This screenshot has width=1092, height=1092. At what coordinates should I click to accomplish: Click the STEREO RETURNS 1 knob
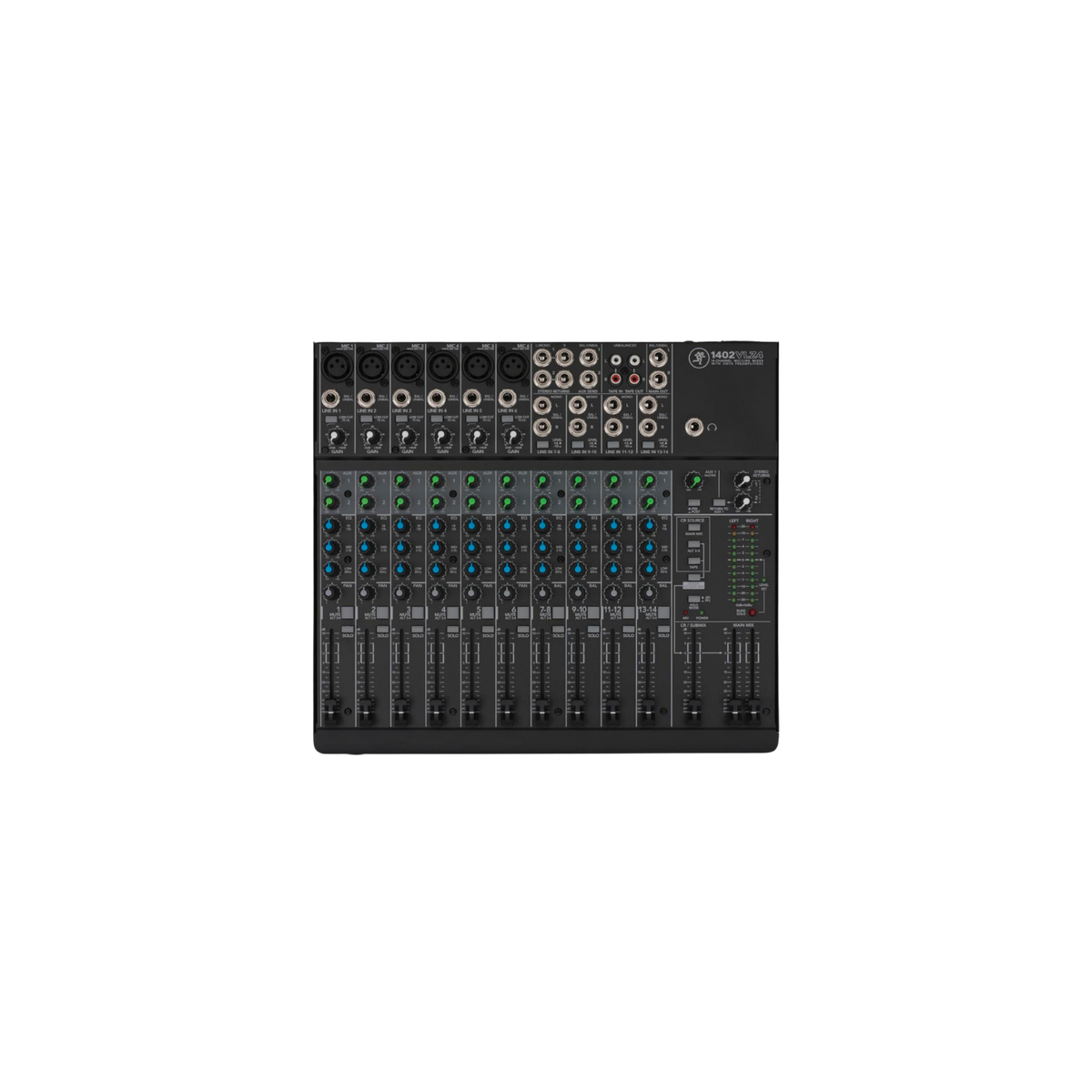click(x=743, y=480)
